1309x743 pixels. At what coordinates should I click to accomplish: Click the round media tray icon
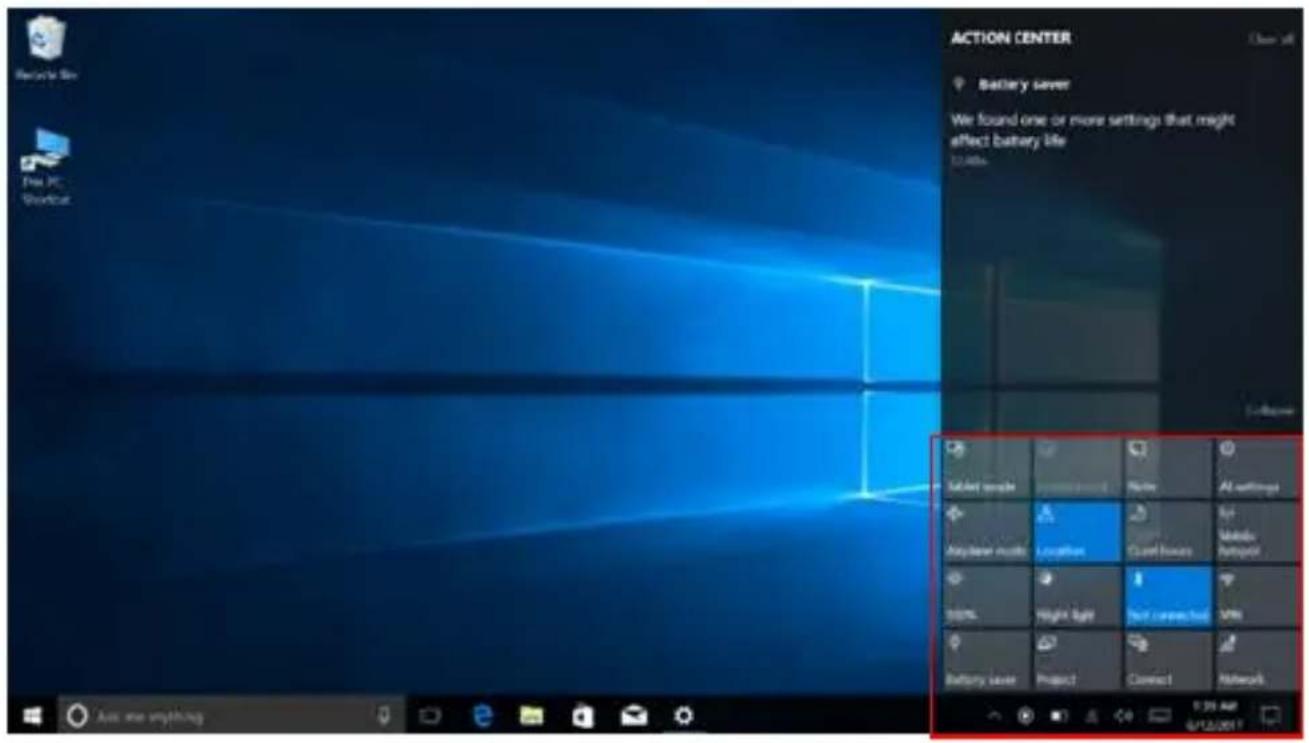(1026, 716)
